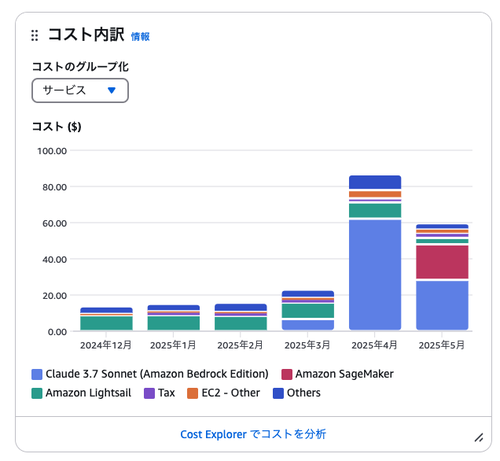Screen dimensions: 500x461
Task: Grab the widget drag handle dots icon
Action: pos(34,35)
